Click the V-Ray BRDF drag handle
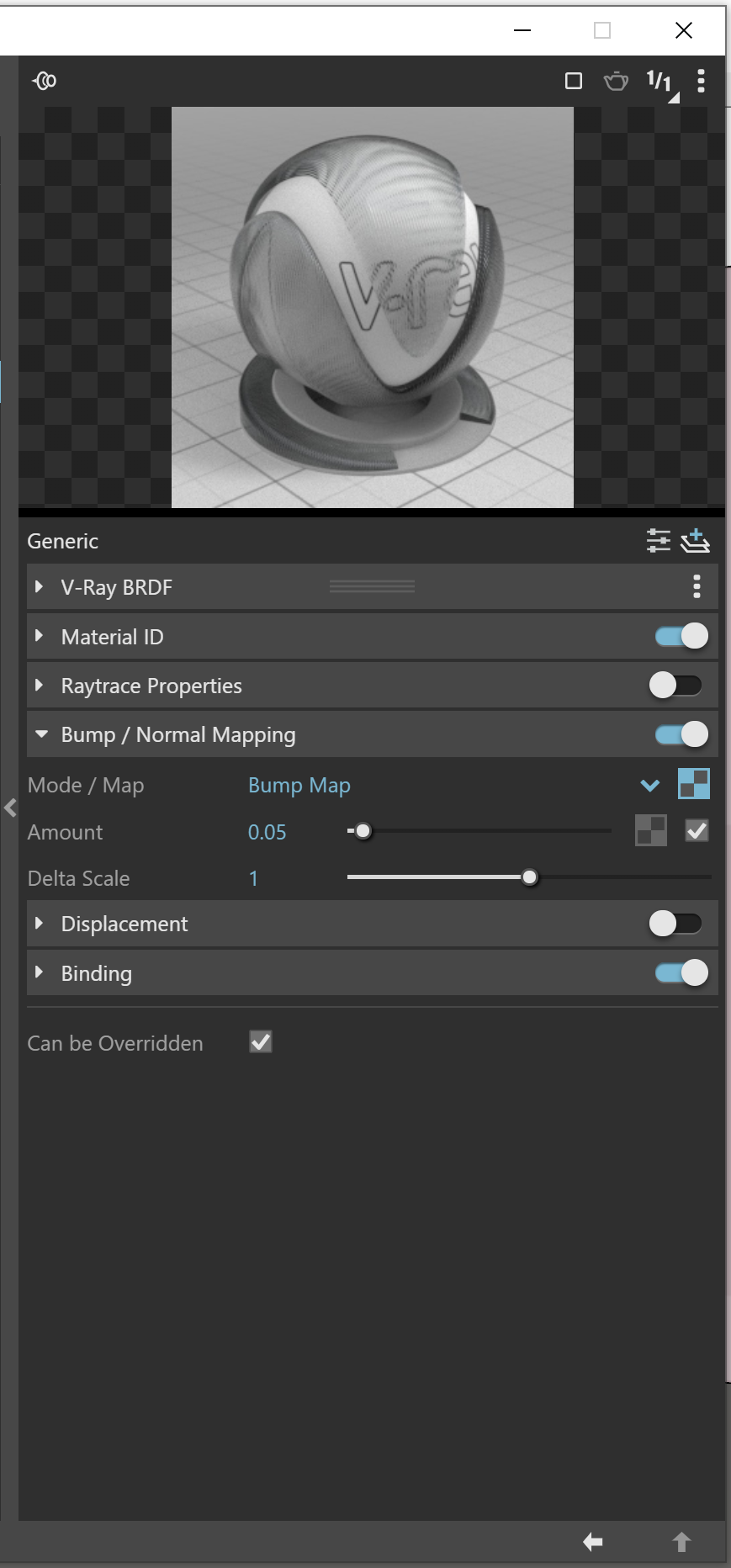This screenshot has width=731, height=1568. (x=372, y=586)
